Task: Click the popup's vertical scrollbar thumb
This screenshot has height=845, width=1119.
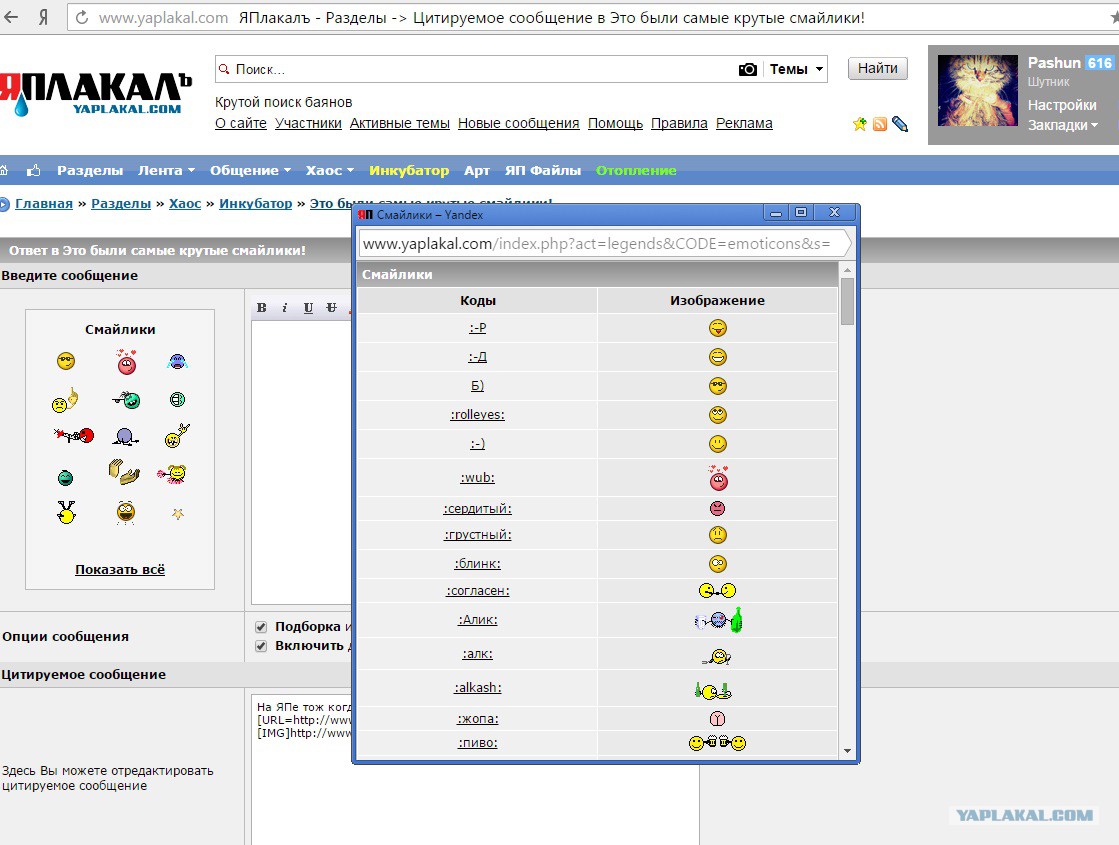Action: click(847, 302)
